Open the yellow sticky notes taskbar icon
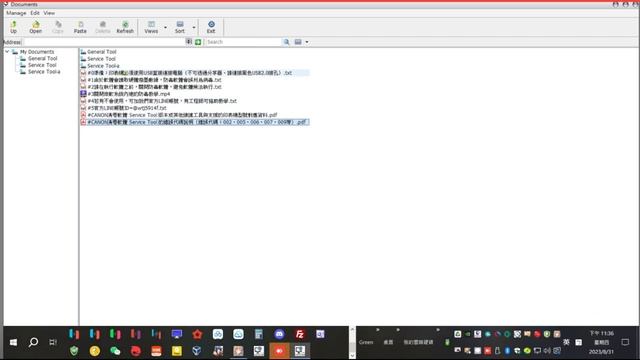 (x=177, y=351)
